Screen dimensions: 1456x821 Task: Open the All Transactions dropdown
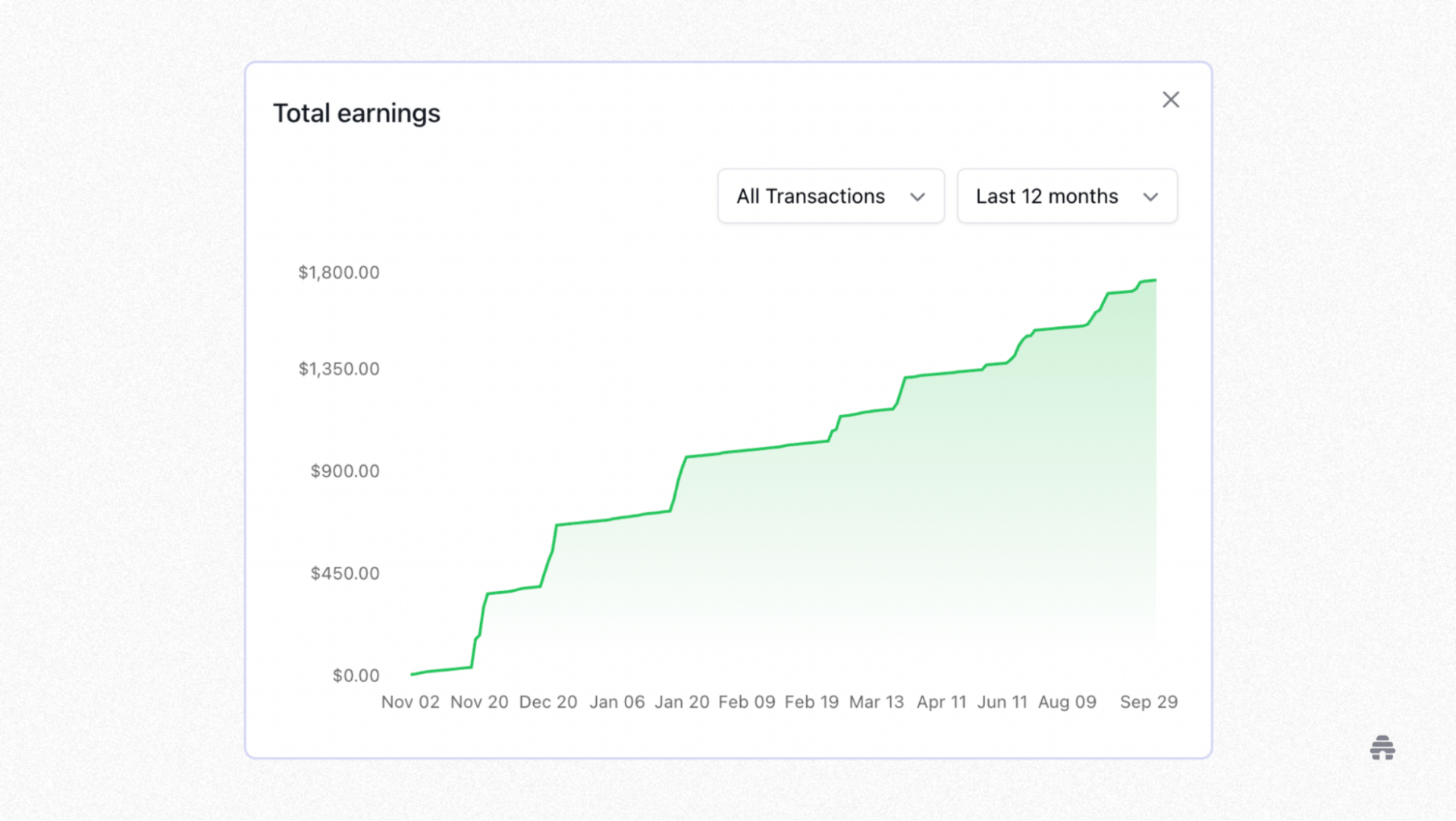tap(830, 196)
